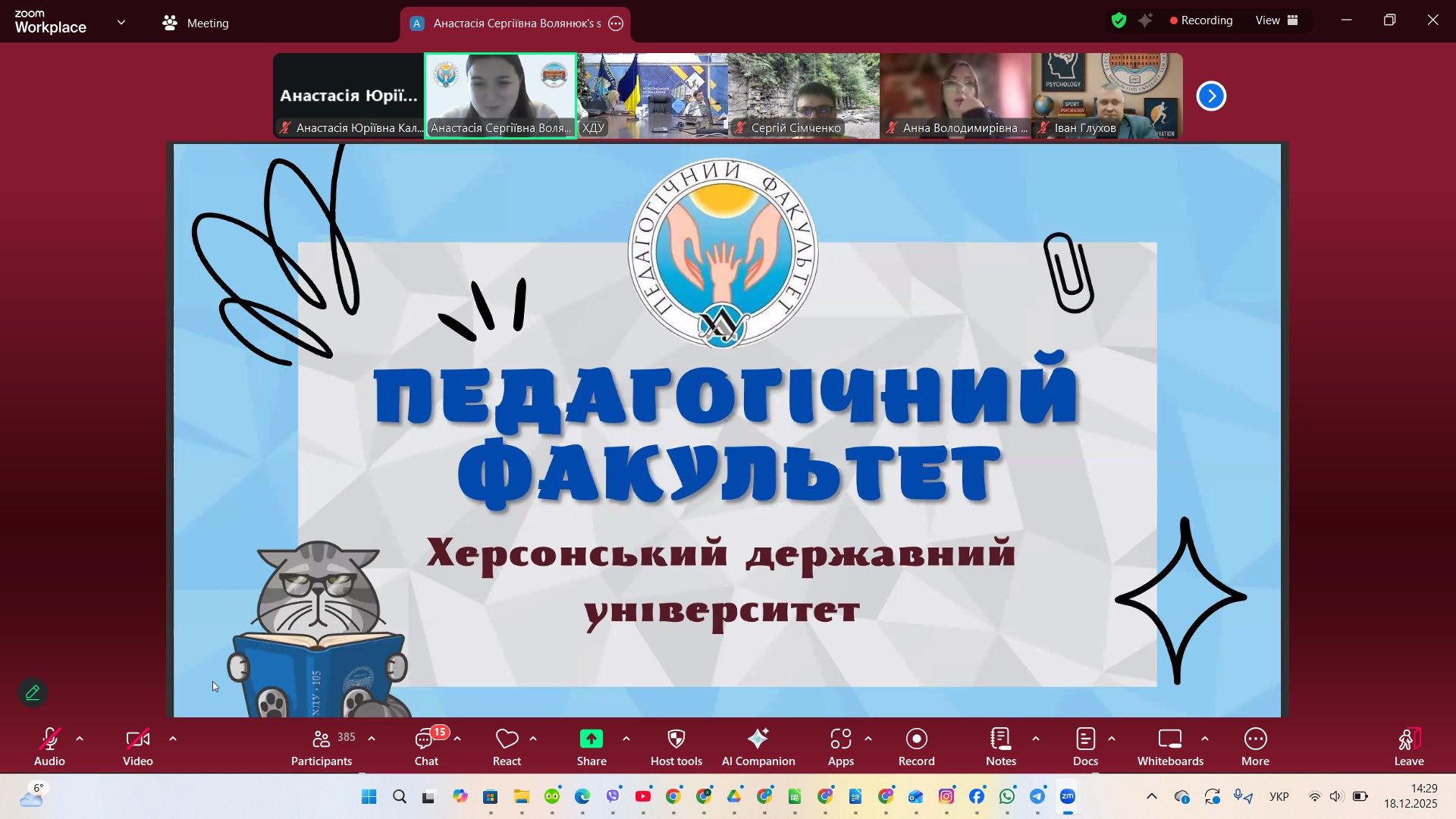The image size is (1456, 819).
Task: Open File Explorer from the taskbar
Action: [x=521, y=796]
